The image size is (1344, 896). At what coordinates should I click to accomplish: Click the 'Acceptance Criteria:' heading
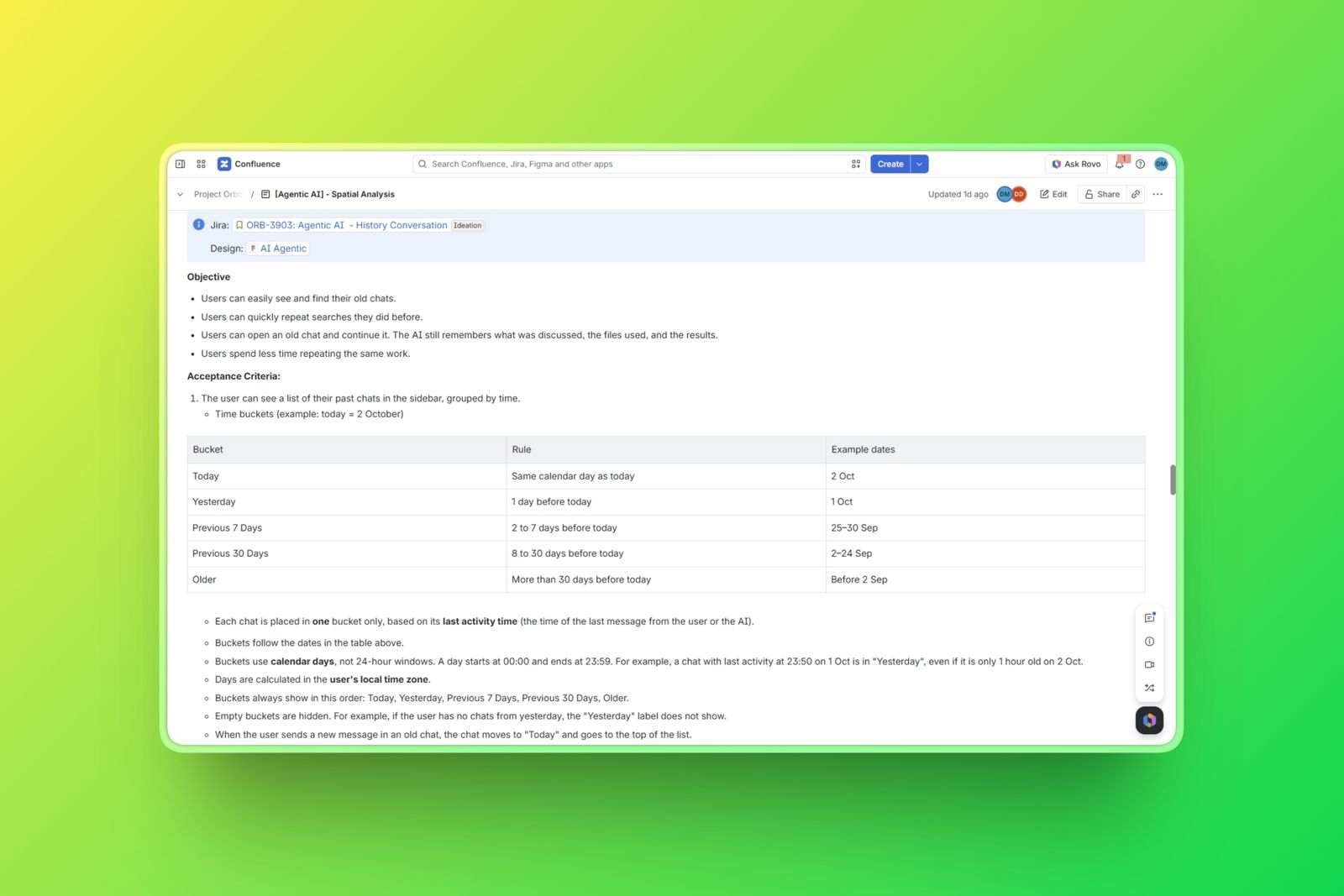tap(234, 376)
